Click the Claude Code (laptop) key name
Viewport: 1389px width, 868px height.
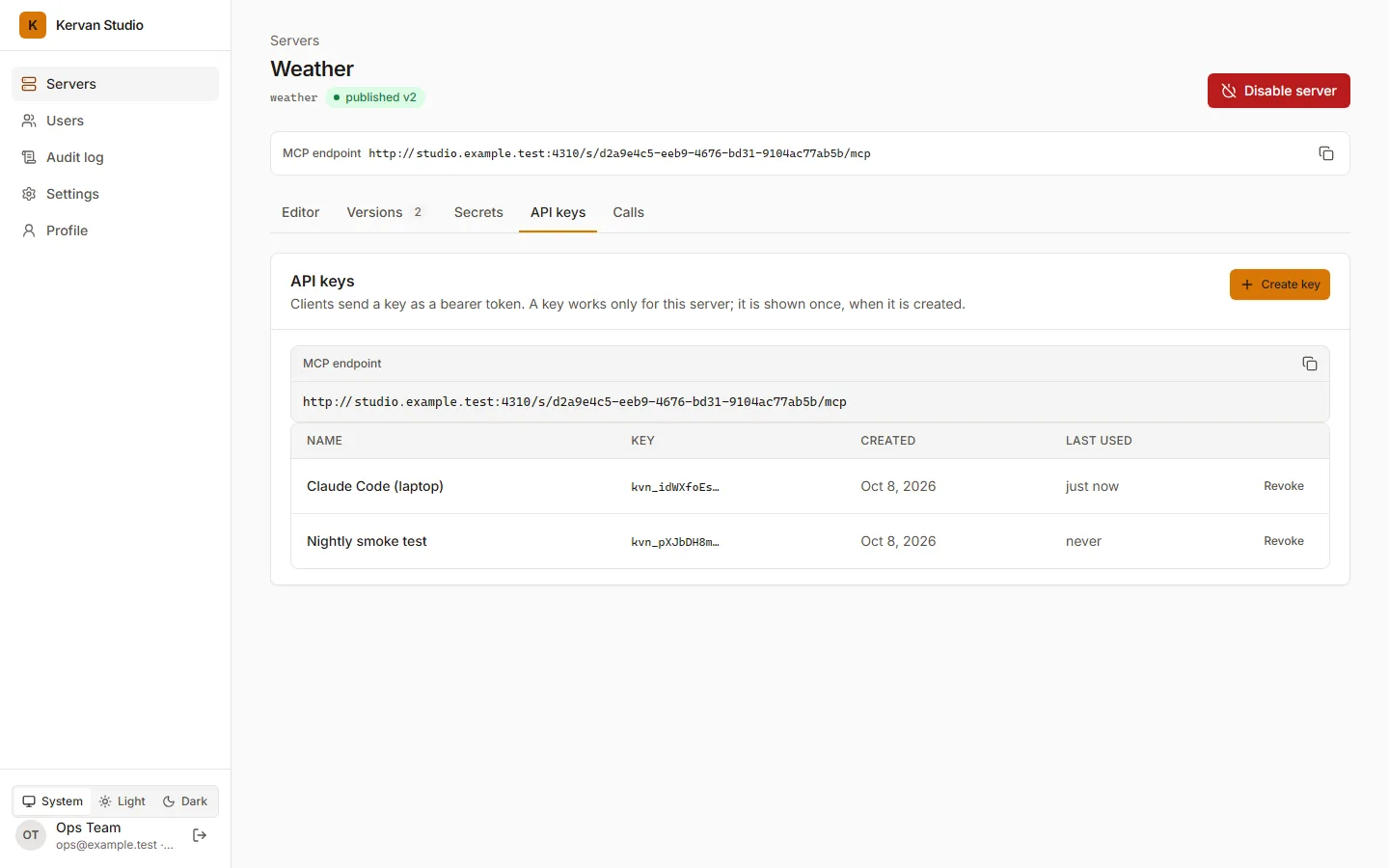[375, 486]
